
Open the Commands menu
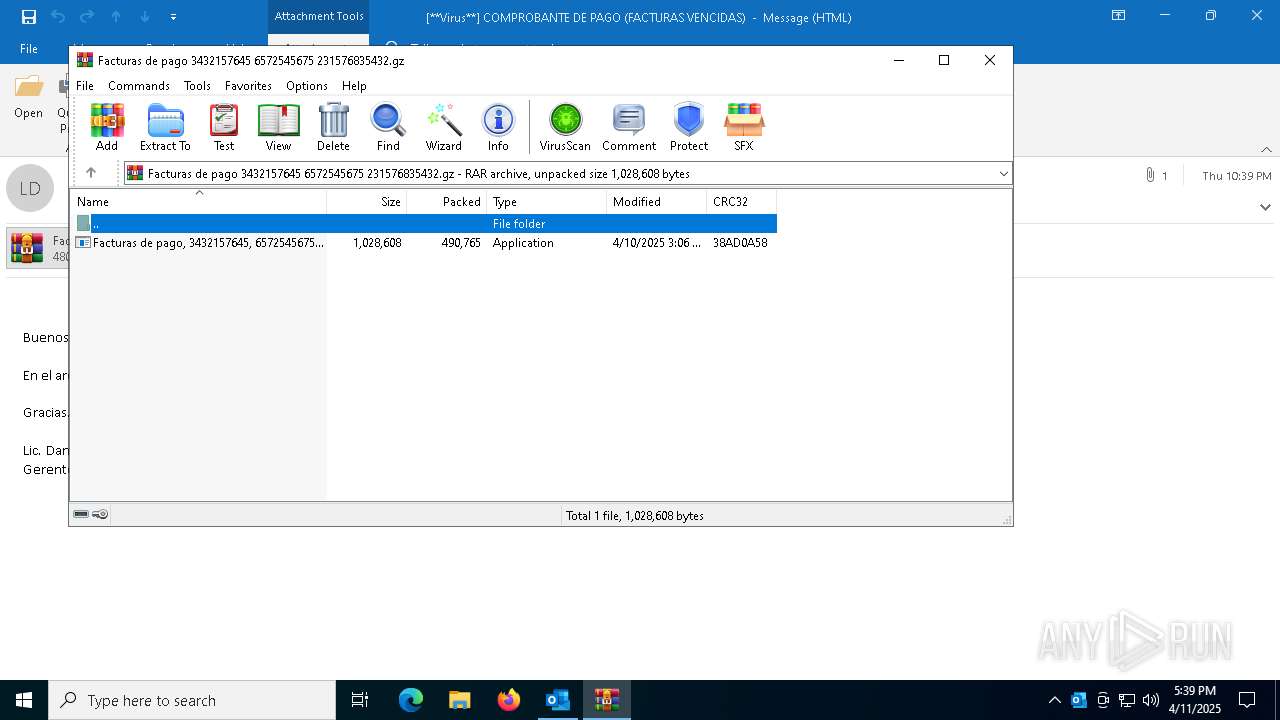(139, 86)
